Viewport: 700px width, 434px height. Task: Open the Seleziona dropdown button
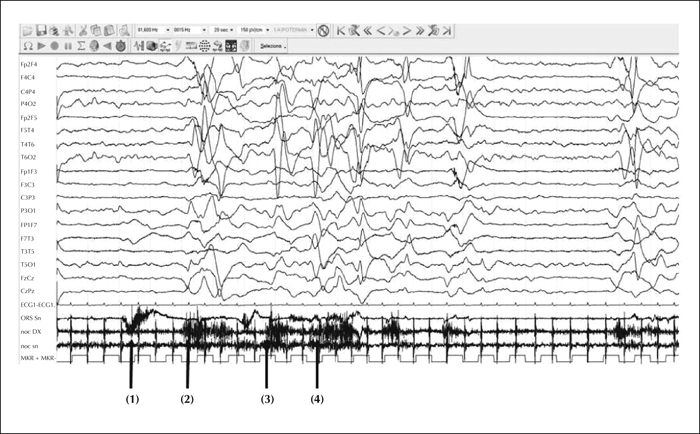tap(273, 46)
